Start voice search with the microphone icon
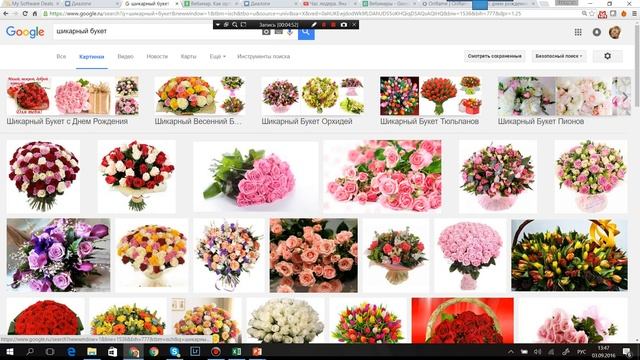 tap(289, 32)
